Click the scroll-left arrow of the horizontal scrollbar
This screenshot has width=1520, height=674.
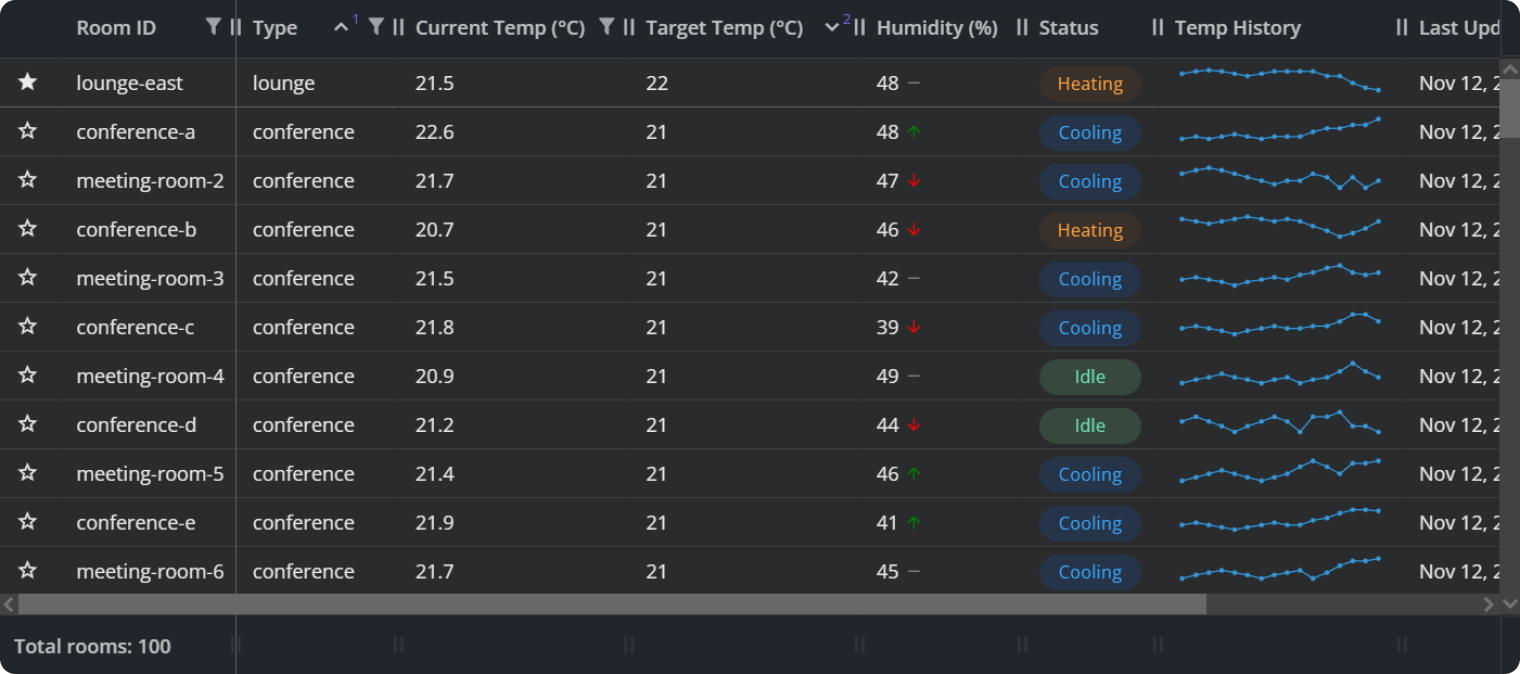point(9,604)
